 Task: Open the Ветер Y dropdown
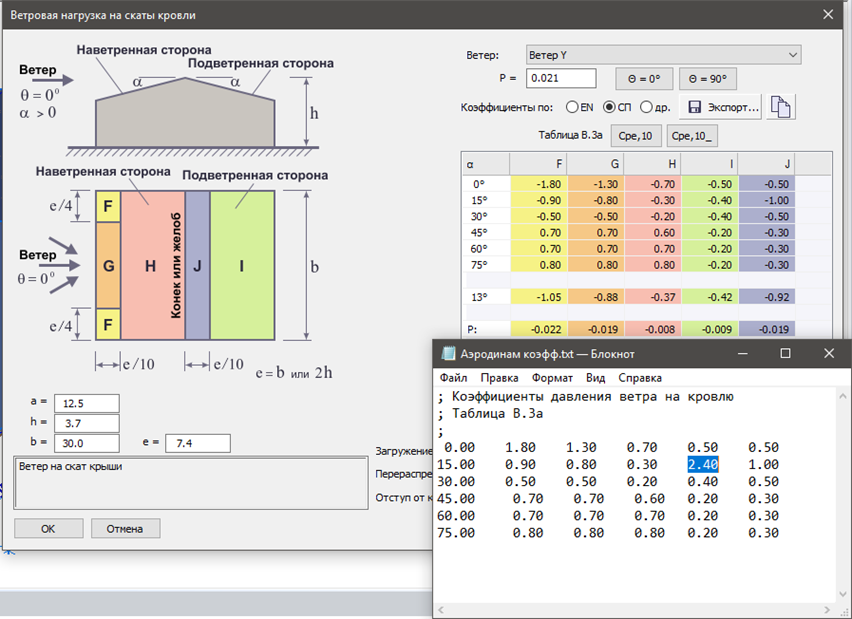[663, 55]
